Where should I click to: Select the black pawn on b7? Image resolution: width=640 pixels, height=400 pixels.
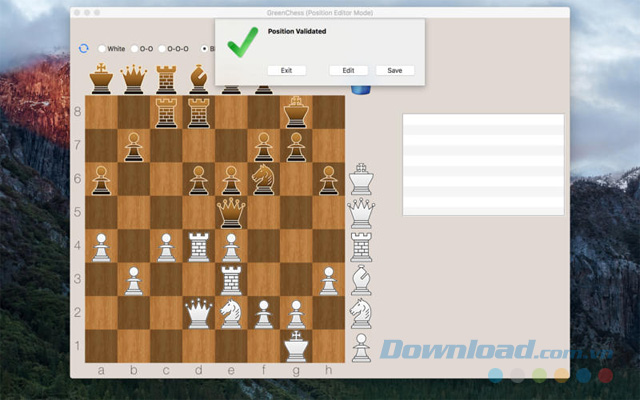tap(133, 147)
